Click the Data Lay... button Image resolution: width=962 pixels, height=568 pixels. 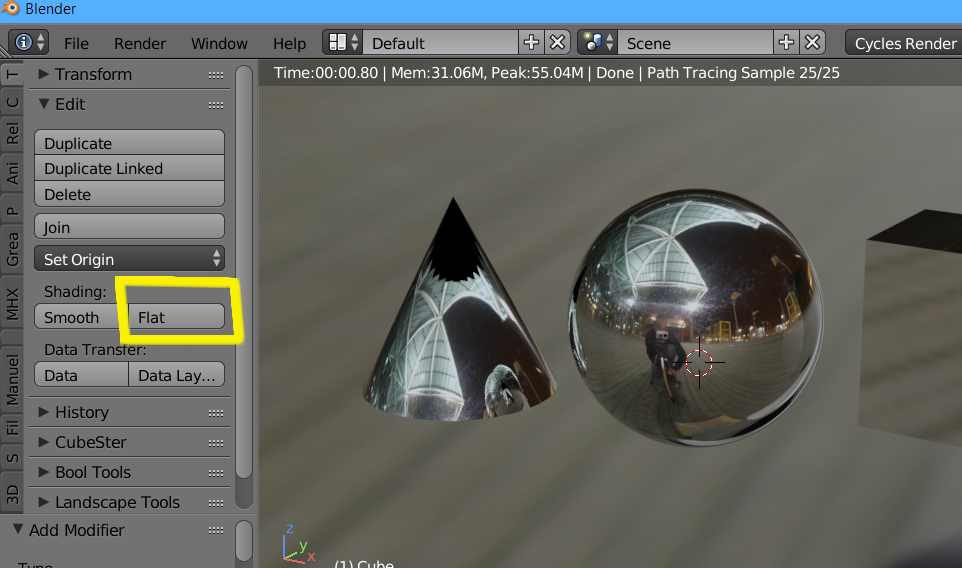tap(177, 375)
